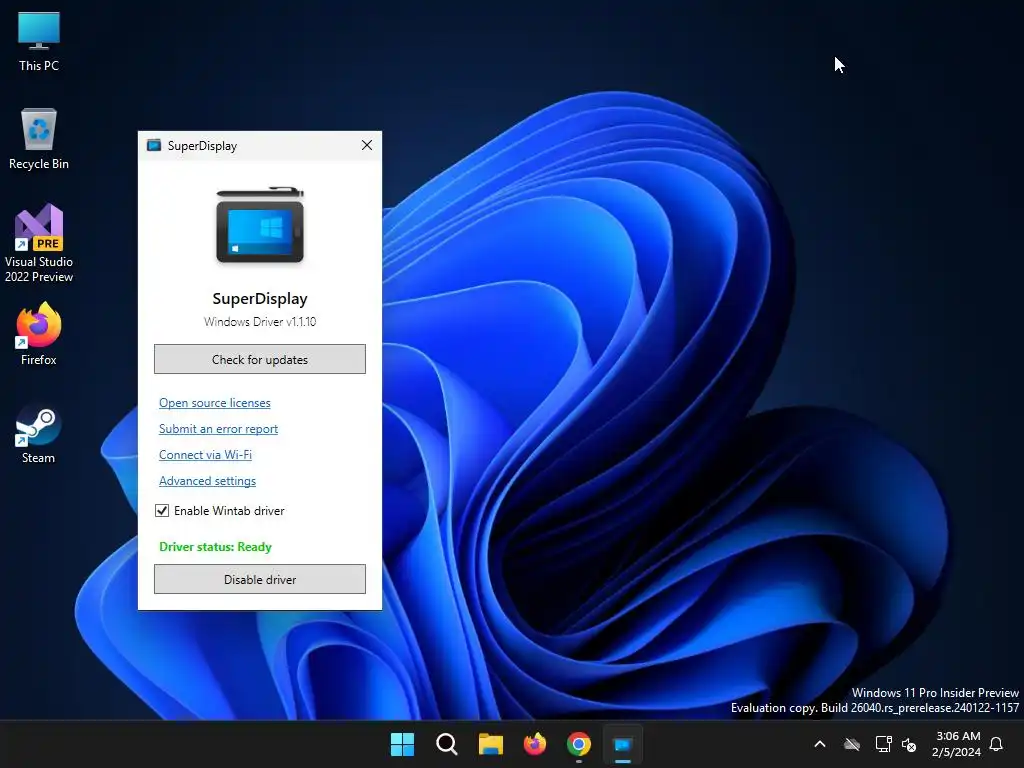Open File Explorer from the taskbar
The image size is (1024, 768).
[x=490, y=744]
